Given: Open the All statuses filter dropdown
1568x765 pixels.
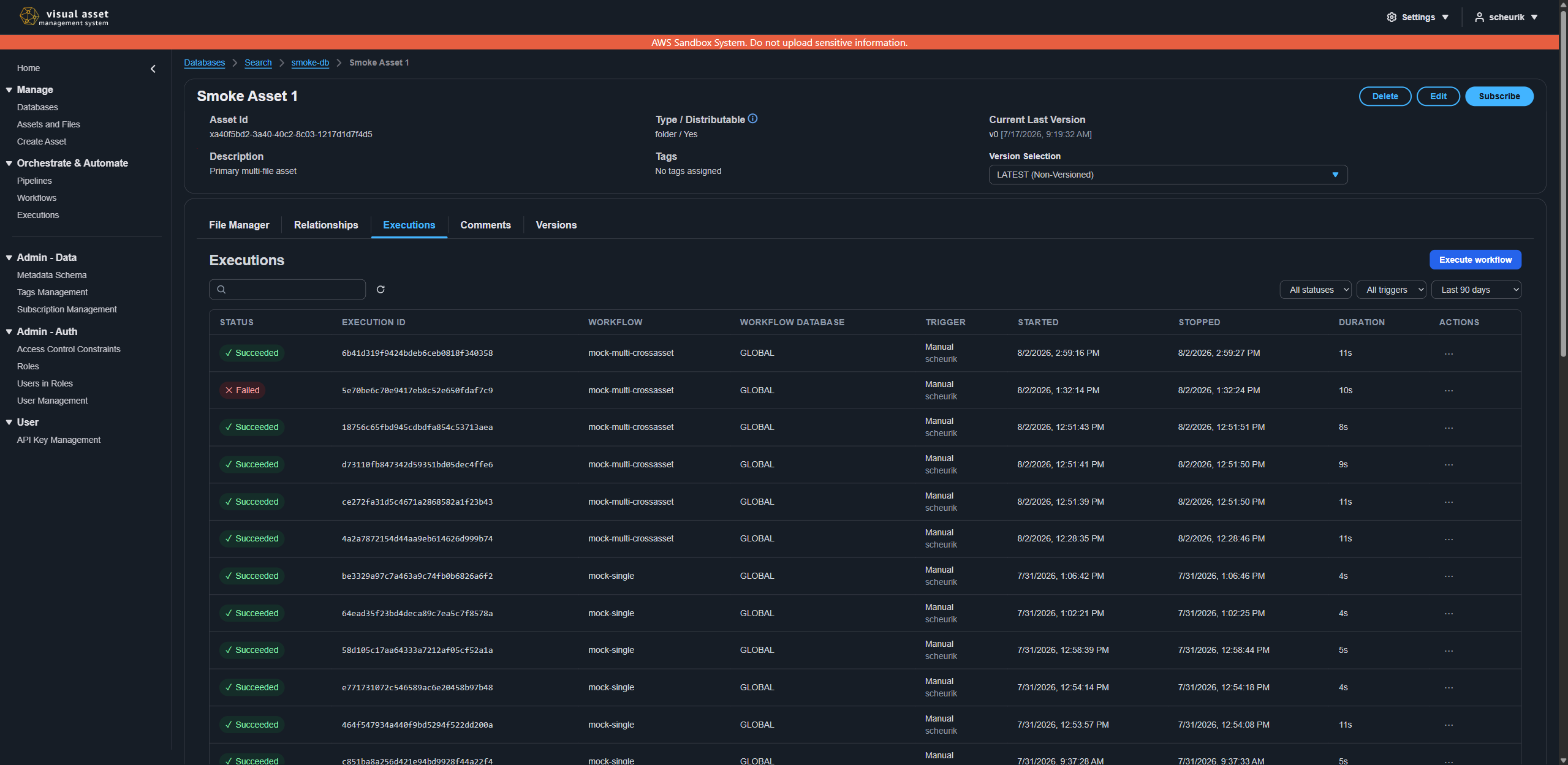Looking at the screenshot, I should 1316,290.
